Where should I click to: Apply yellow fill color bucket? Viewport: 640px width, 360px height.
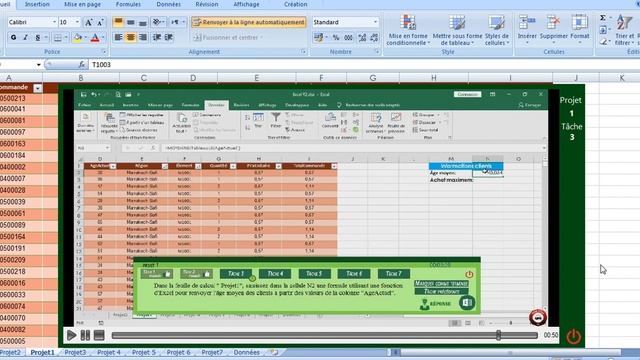pos(77,38)
